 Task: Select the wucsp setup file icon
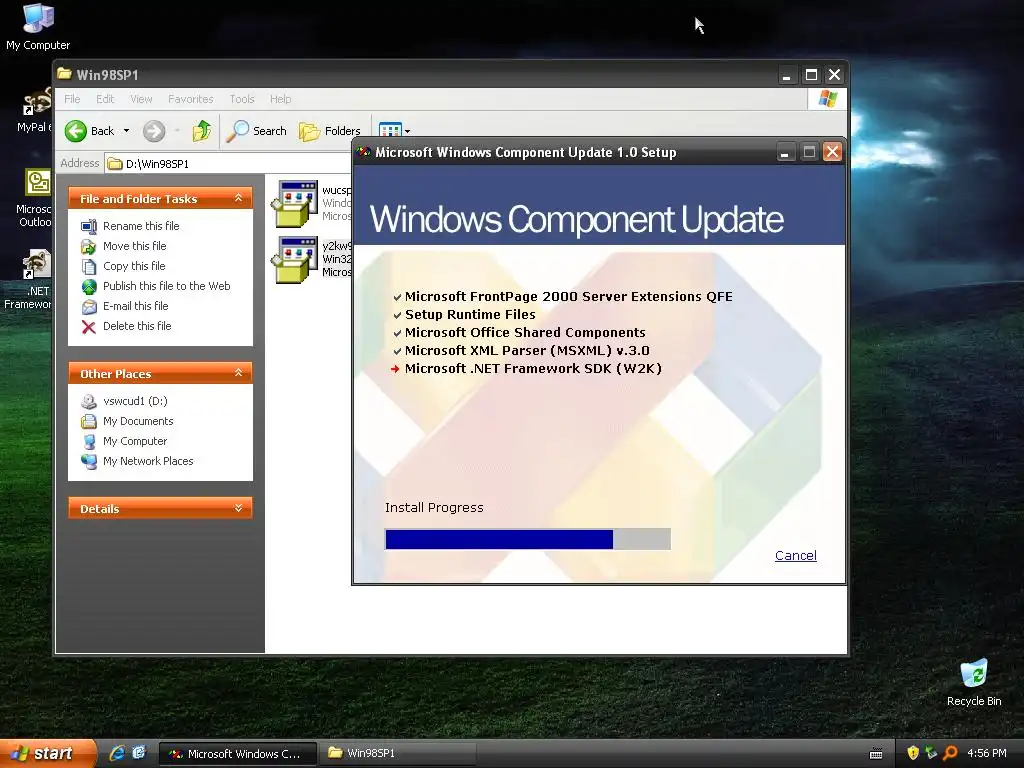pyautogui.click(x=295, y=203)
